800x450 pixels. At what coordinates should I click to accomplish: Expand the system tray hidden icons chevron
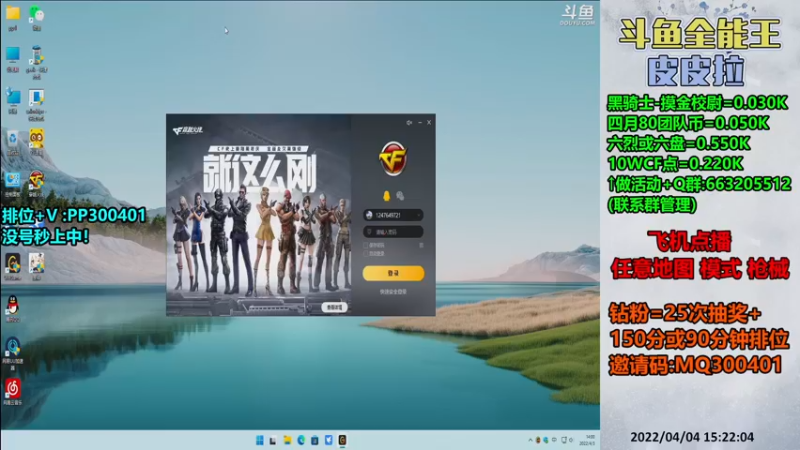530,440
